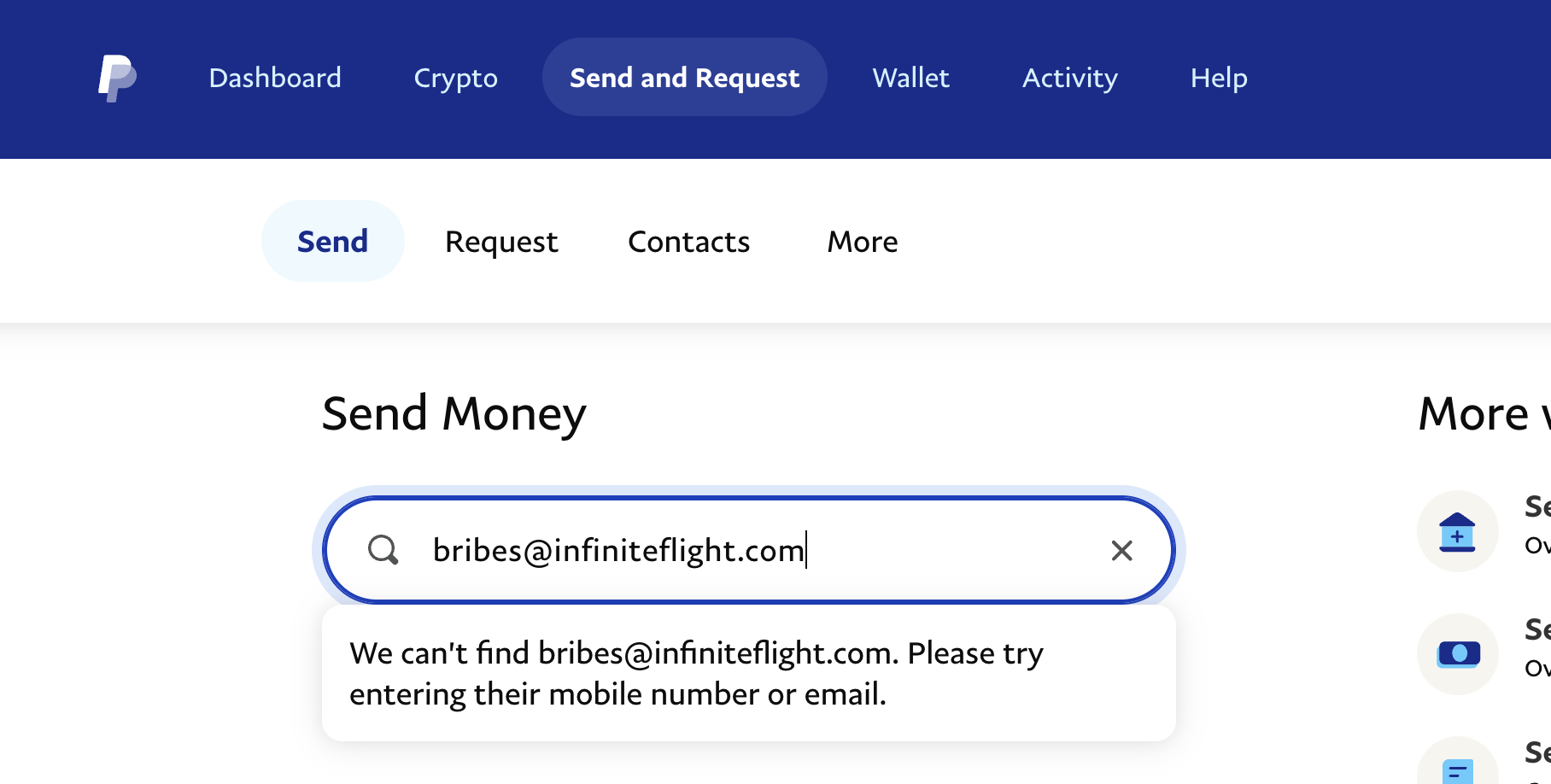Click the "We can't find" message

point(696,673)
